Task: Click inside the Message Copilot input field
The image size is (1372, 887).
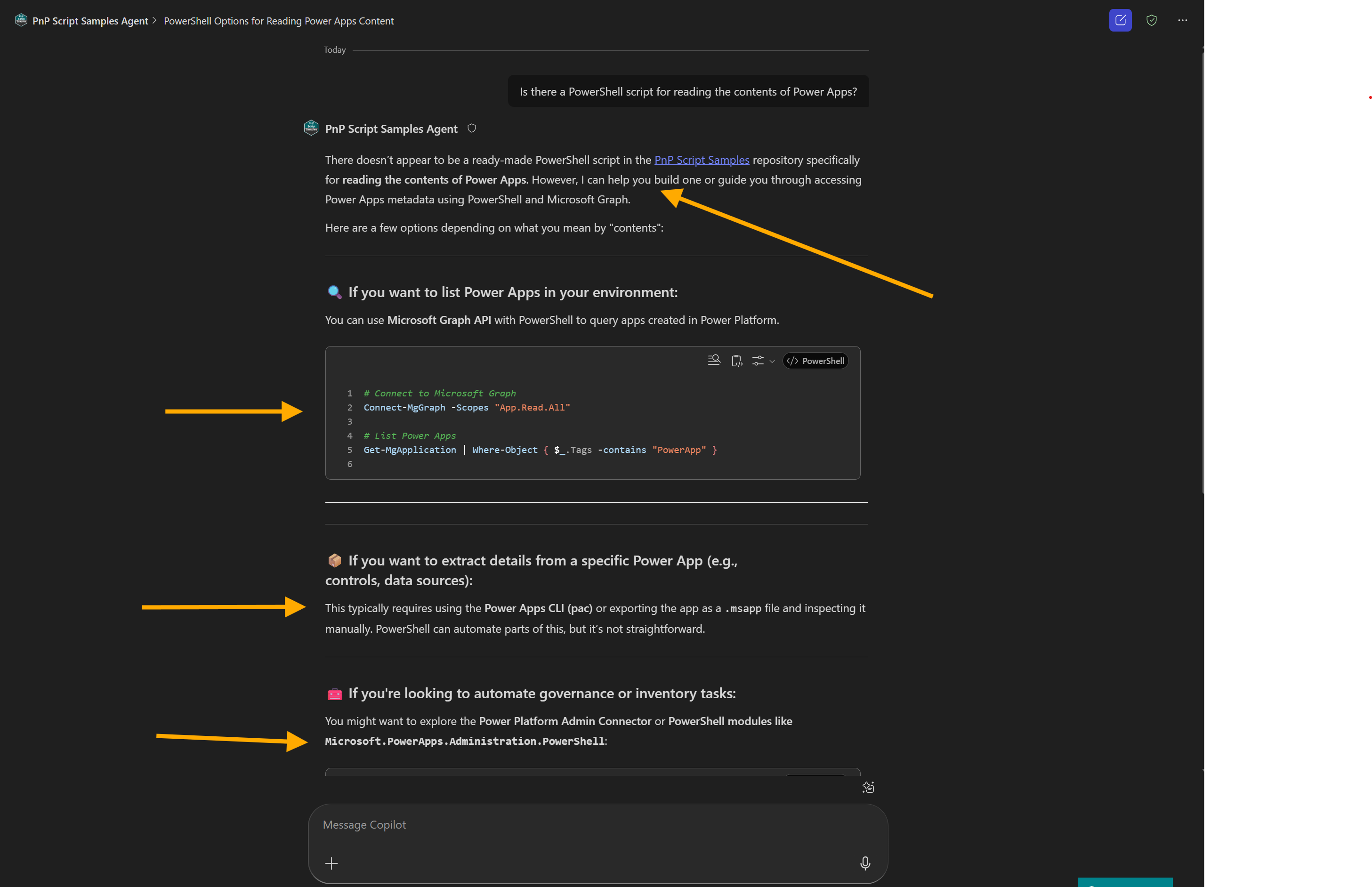Action: (x=576, y=825)
